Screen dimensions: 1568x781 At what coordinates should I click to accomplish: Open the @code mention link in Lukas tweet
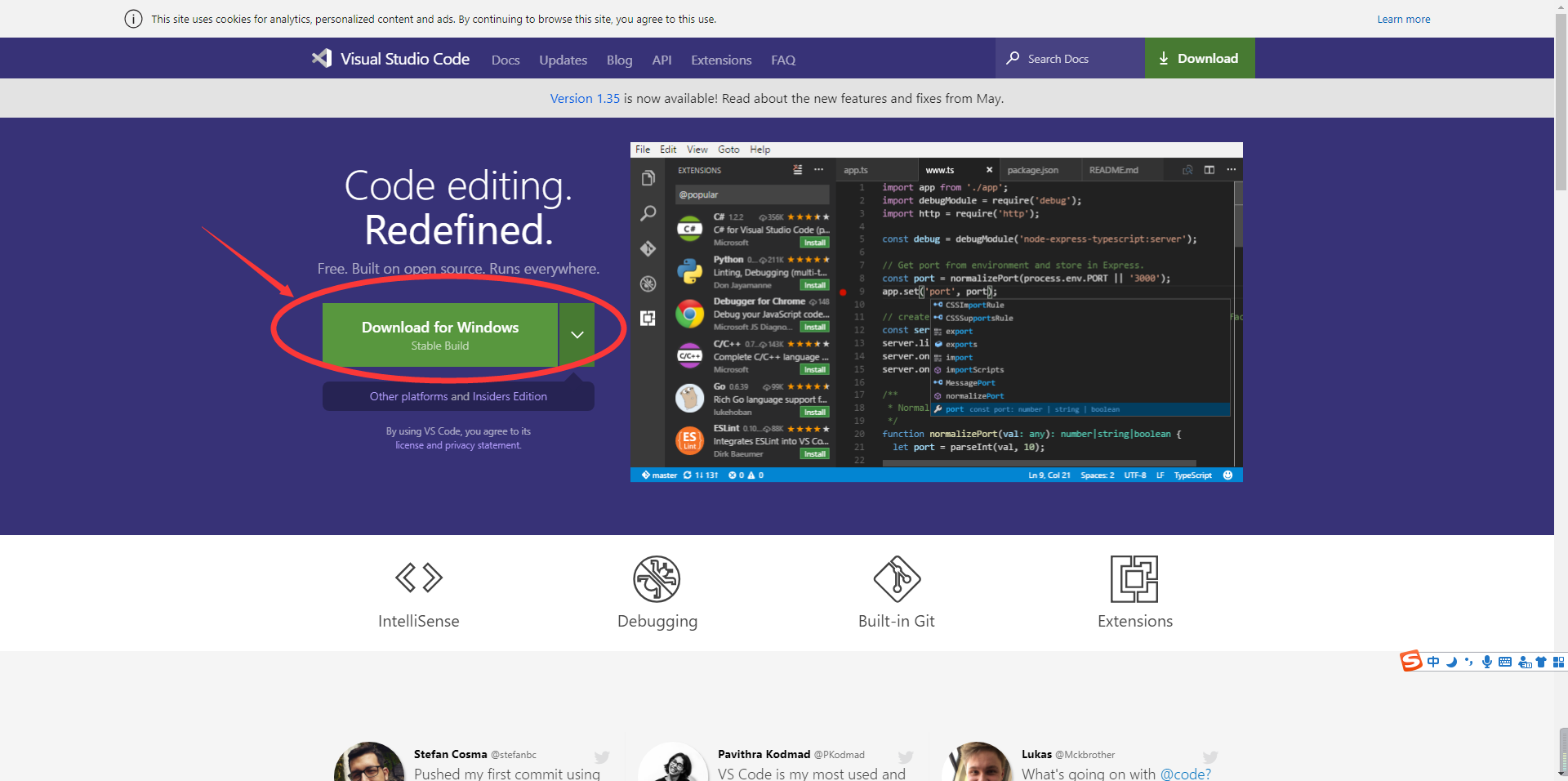[x=1186, y=774]
